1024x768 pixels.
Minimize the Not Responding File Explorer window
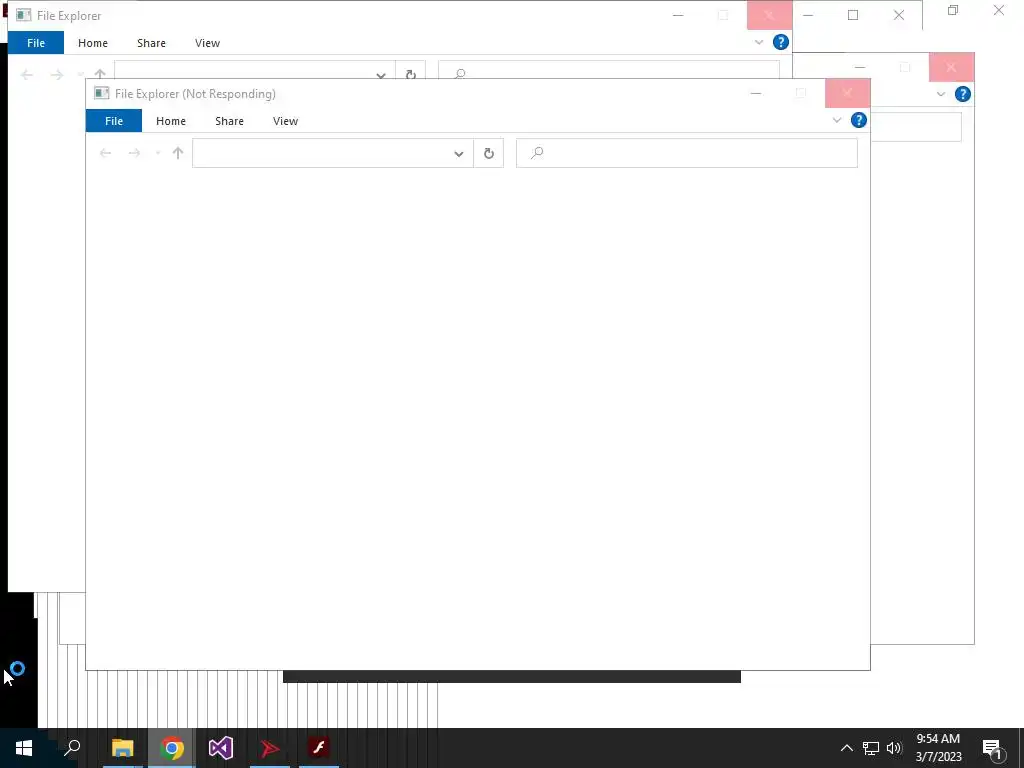pos(756,93)
